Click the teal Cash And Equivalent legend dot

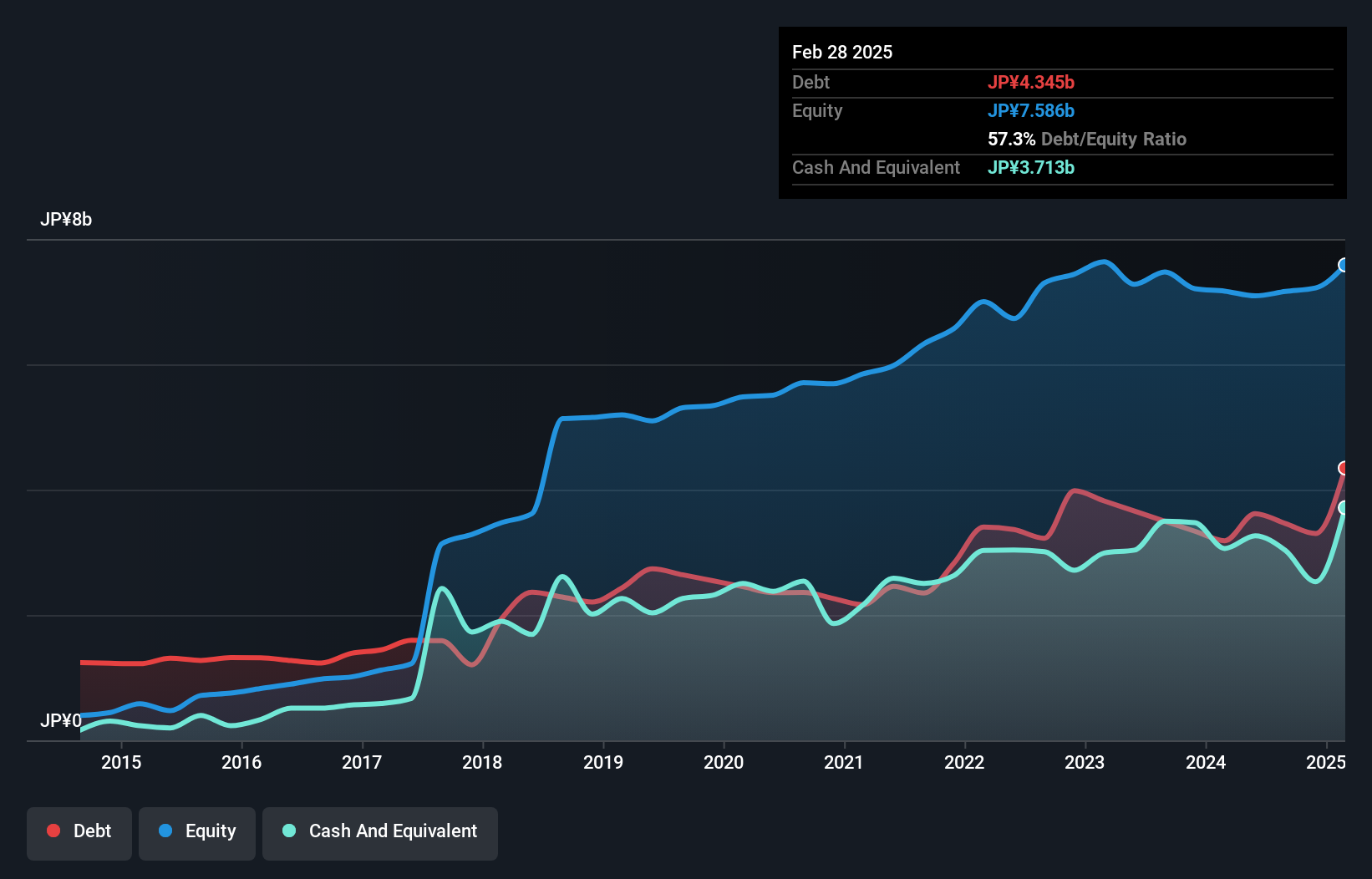click(289, 831)
